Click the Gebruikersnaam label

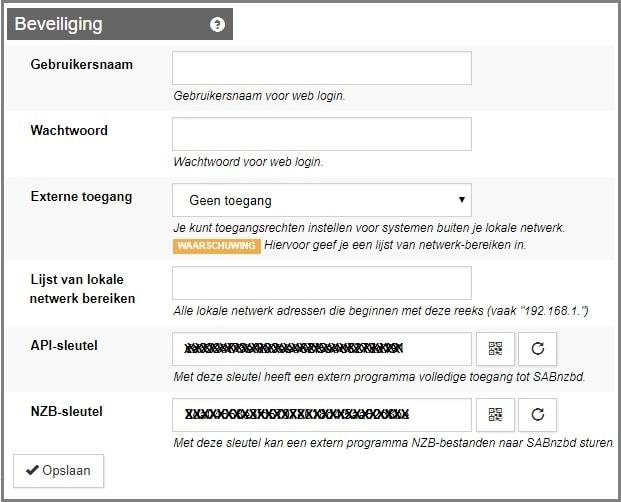click(x=82, y=65)
